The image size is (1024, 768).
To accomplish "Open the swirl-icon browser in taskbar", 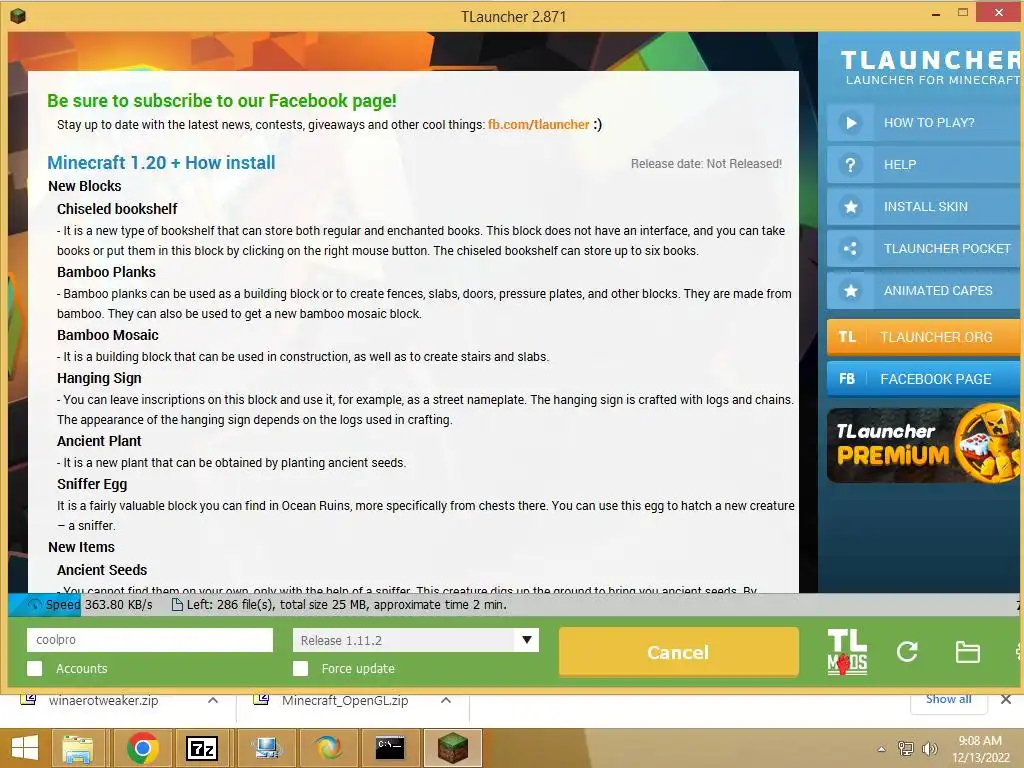I will (328, 748).
